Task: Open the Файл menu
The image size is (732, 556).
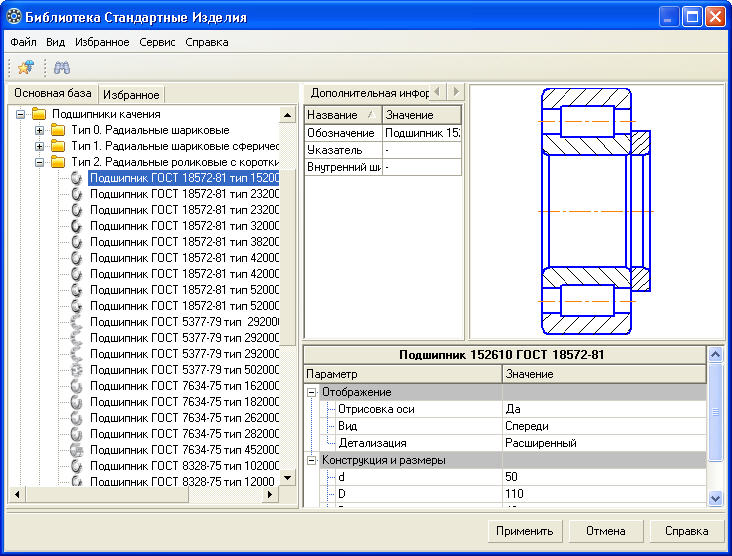Action: (23, 42)
